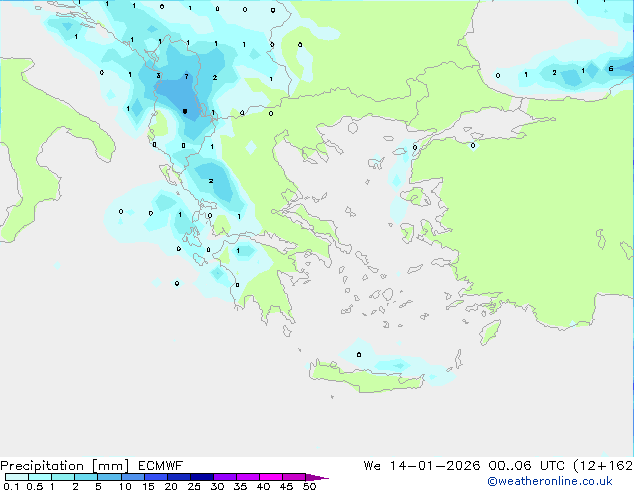This screenshot has height=490, width=634.
Task: Click the 'Precipitation' title word
Action: pos(42,466)
